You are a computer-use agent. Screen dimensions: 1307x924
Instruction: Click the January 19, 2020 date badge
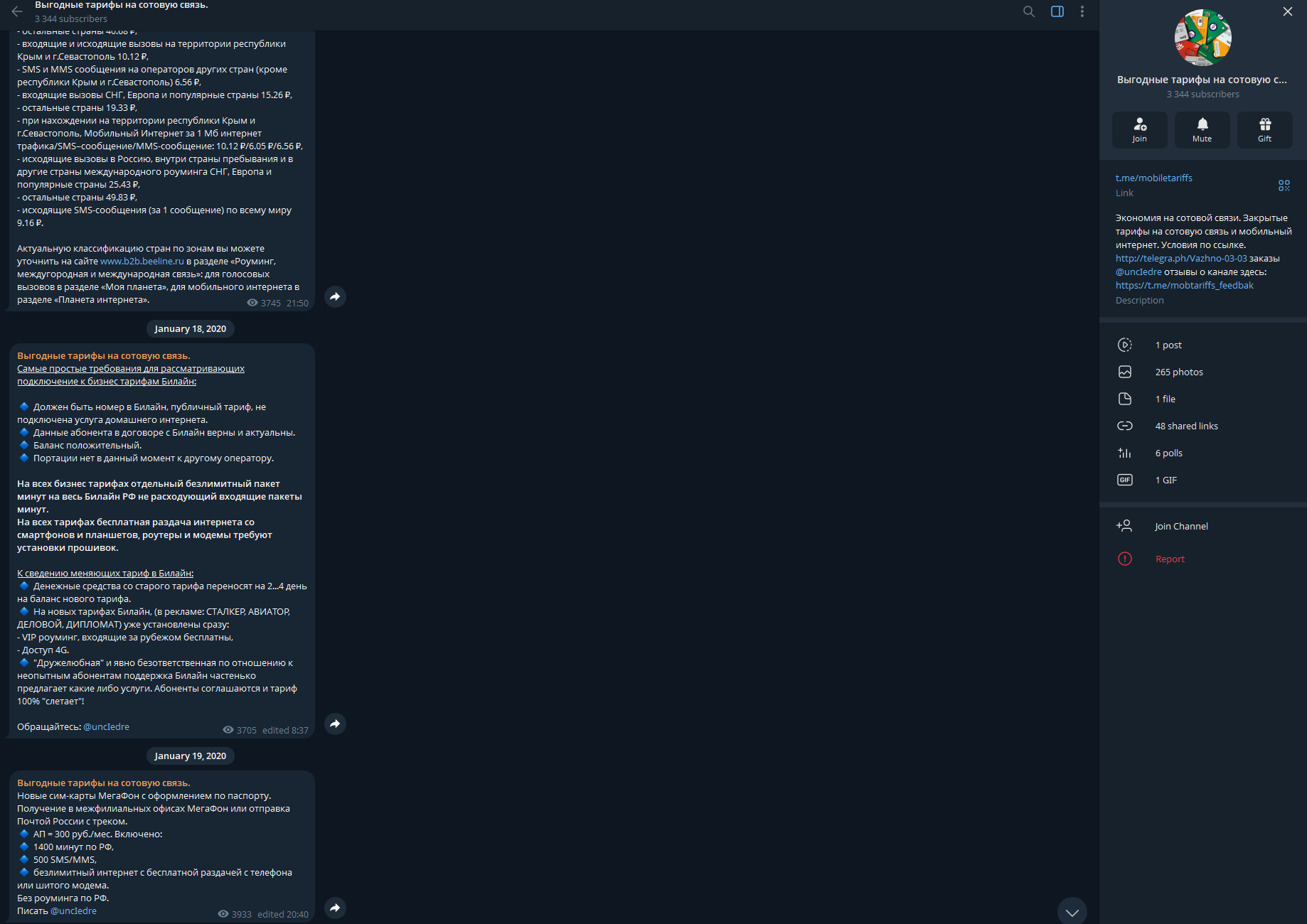191,756
